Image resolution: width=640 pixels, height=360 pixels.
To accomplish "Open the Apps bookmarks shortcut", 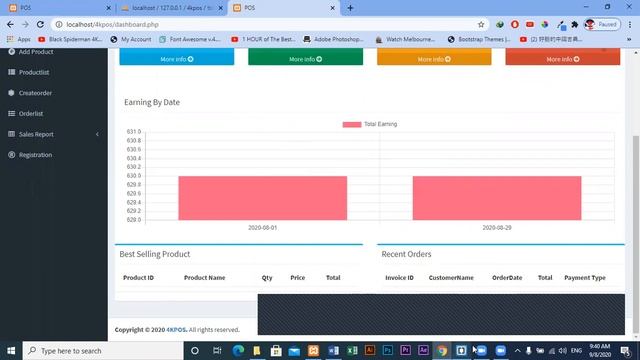I will 19,39.
